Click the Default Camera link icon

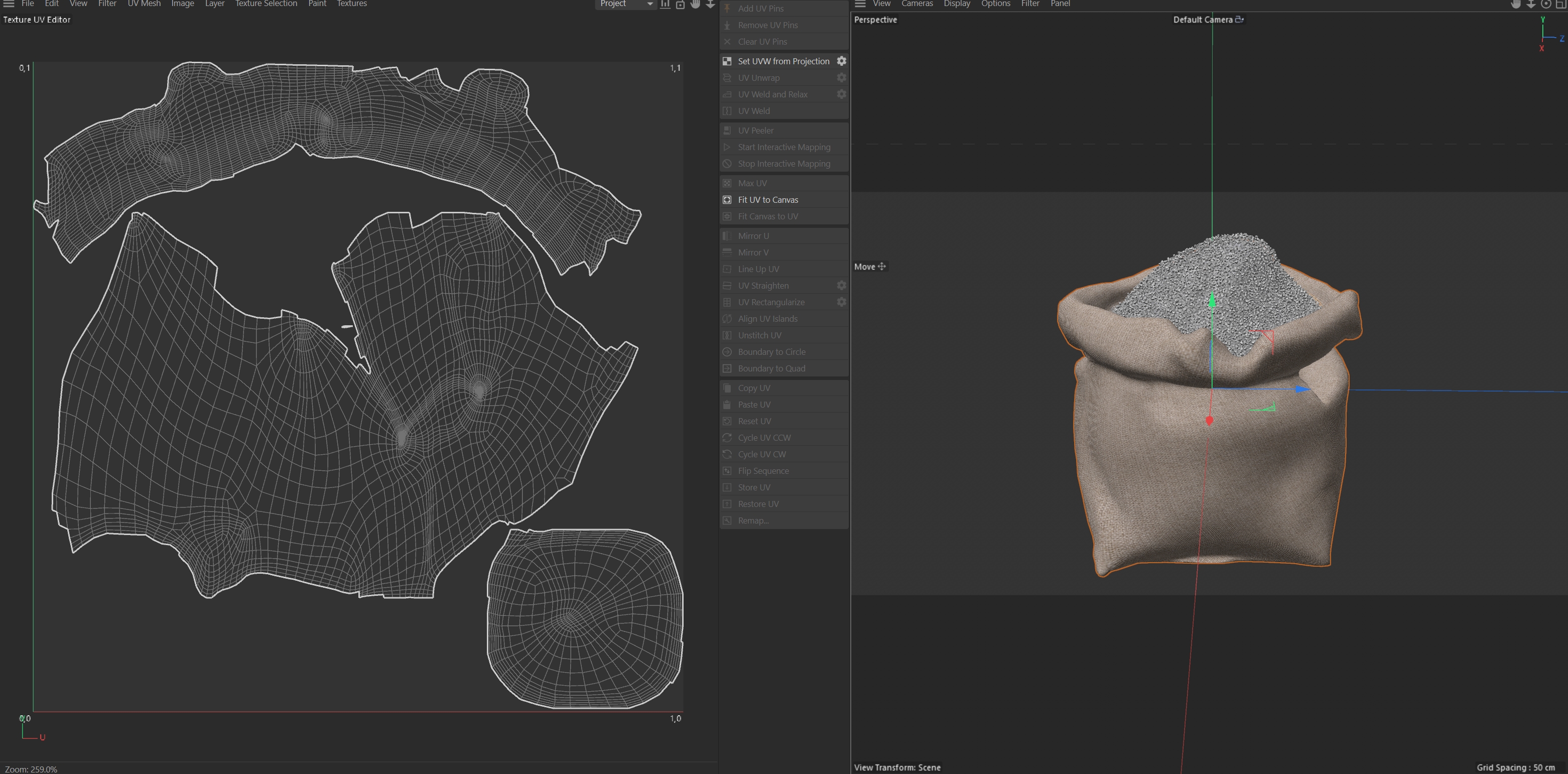click(1239, 20)
